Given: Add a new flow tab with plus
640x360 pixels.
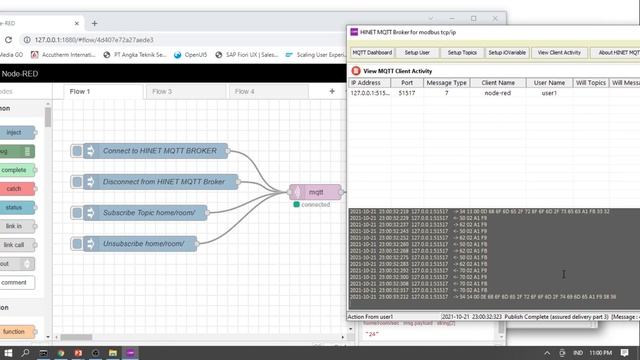Looking at the screenshot, I should (x=332, y=92).
